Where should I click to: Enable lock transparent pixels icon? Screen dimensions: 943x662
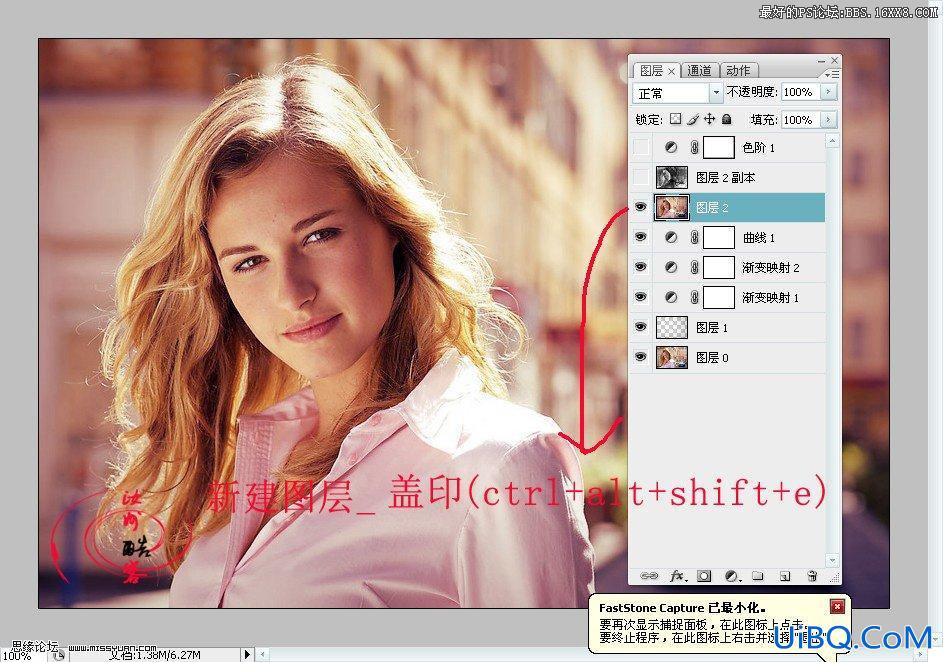point(675,119)
